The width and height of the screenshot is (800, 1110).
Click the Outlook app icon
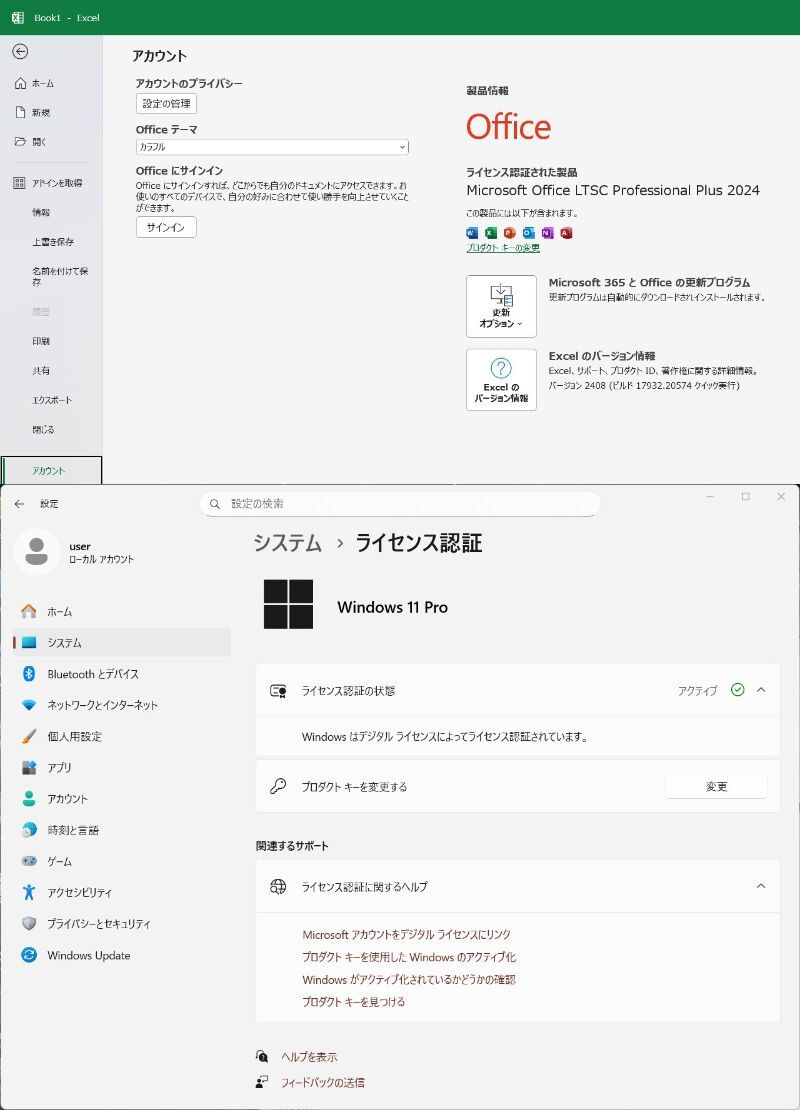(529, 233)
